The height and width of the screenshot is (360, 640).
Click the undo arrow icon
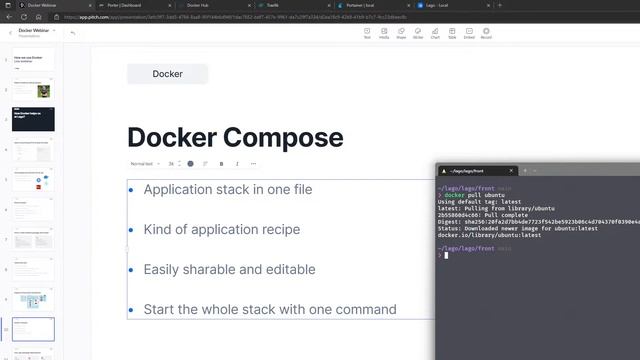point(73,33)
